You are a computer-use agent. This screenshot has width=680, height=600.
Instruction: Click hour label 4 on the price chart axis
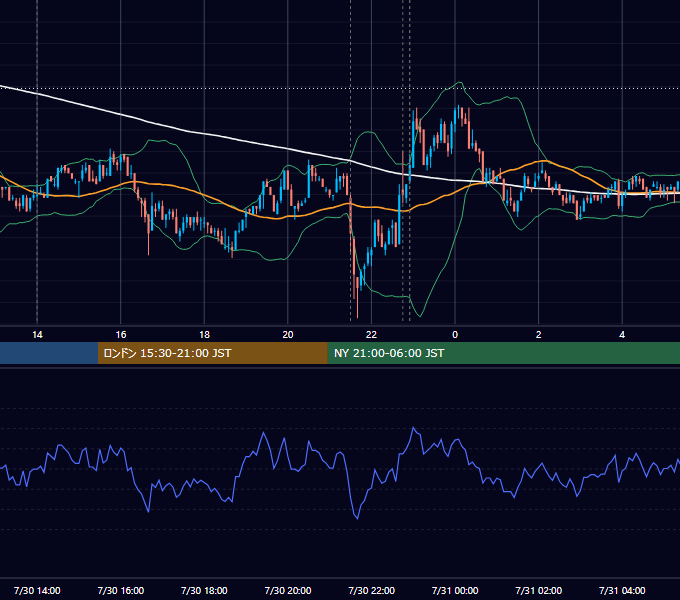coord(622,335)
